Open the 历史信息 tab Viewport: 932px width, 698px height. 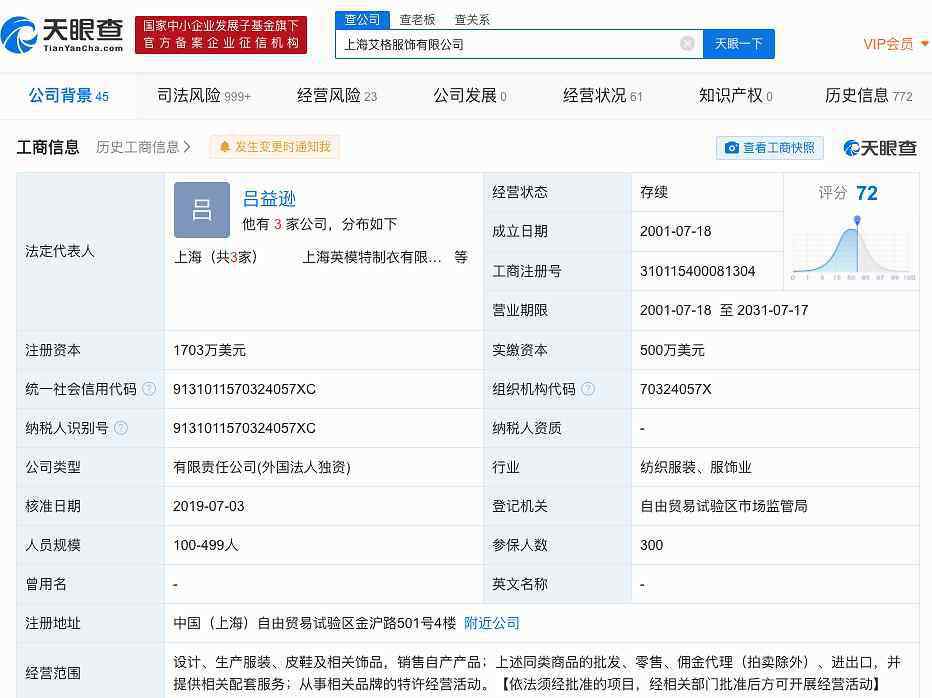[868, 96]
